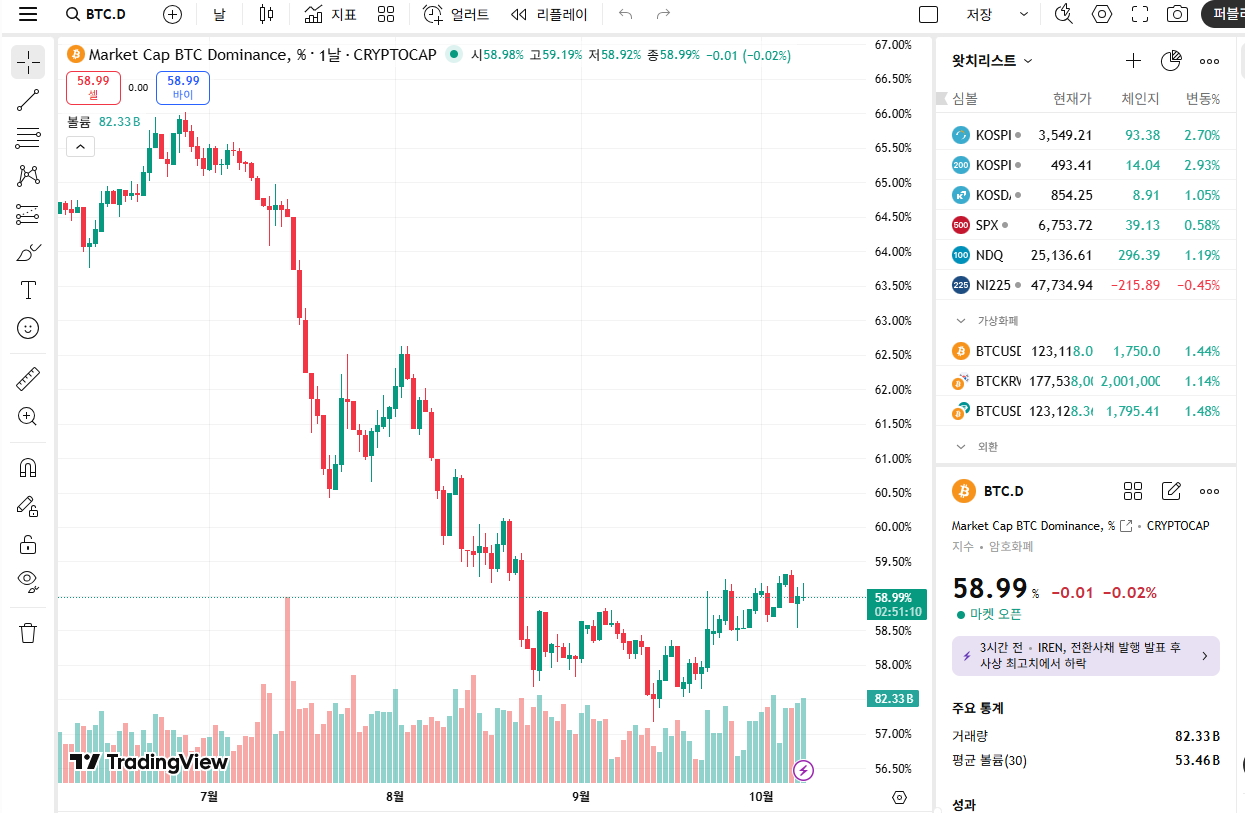Open the 날 interval selector
Image resolution: width=1245 pixels, height=813 pixels.
coord(218,14)
